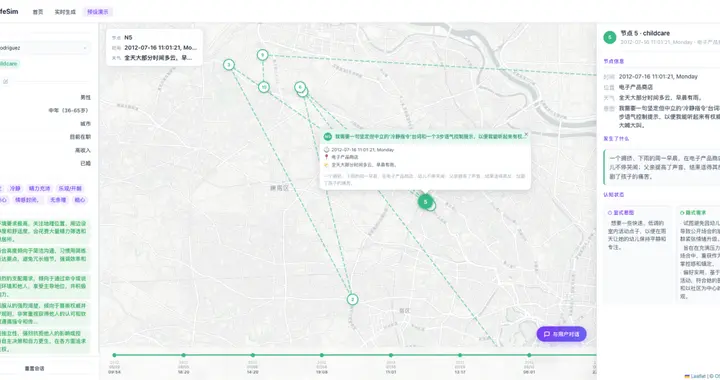Select the 预设演示 tab

coord(98,12)
